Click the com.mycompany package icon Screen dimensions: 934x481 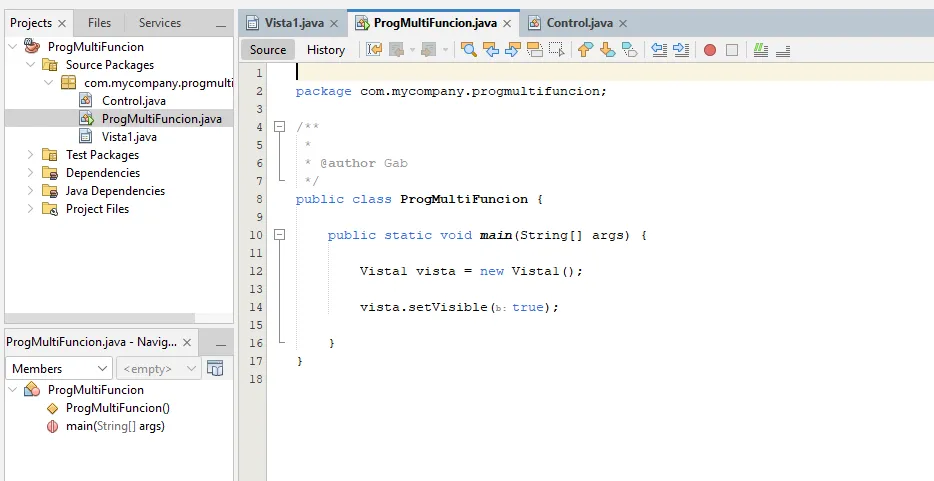(69, 83)
